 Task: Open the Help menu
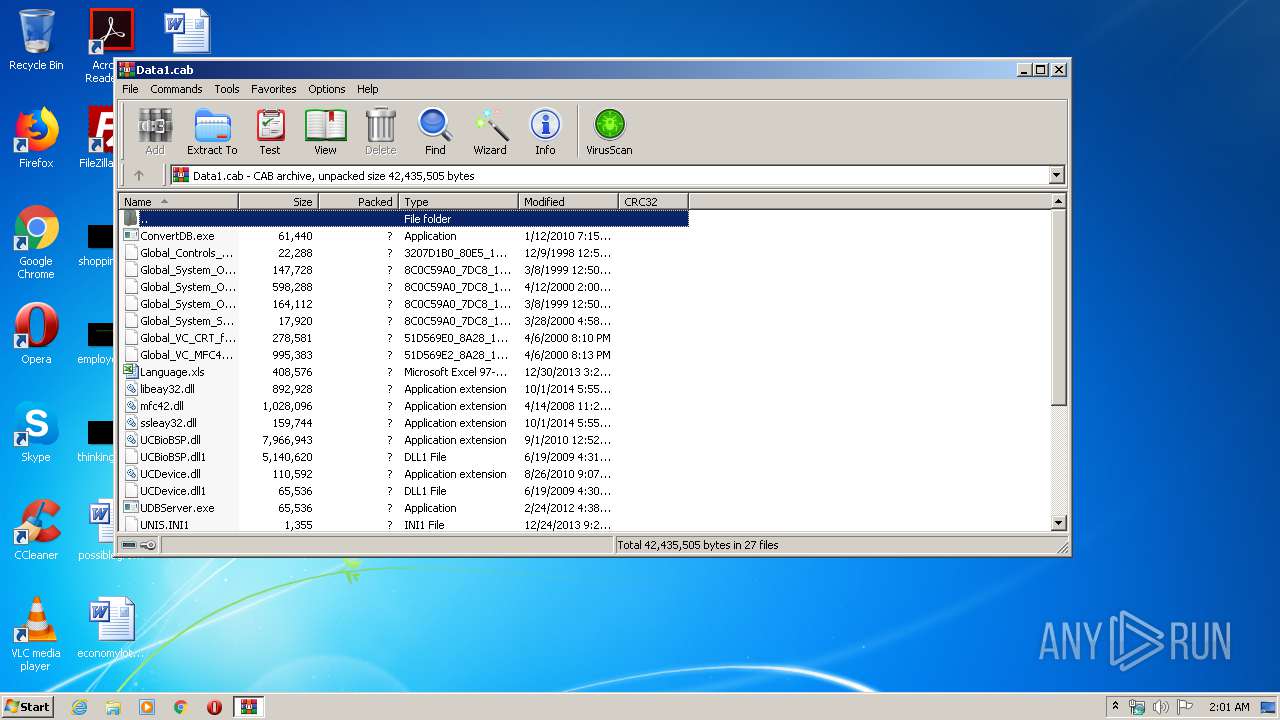click(368, 89)
